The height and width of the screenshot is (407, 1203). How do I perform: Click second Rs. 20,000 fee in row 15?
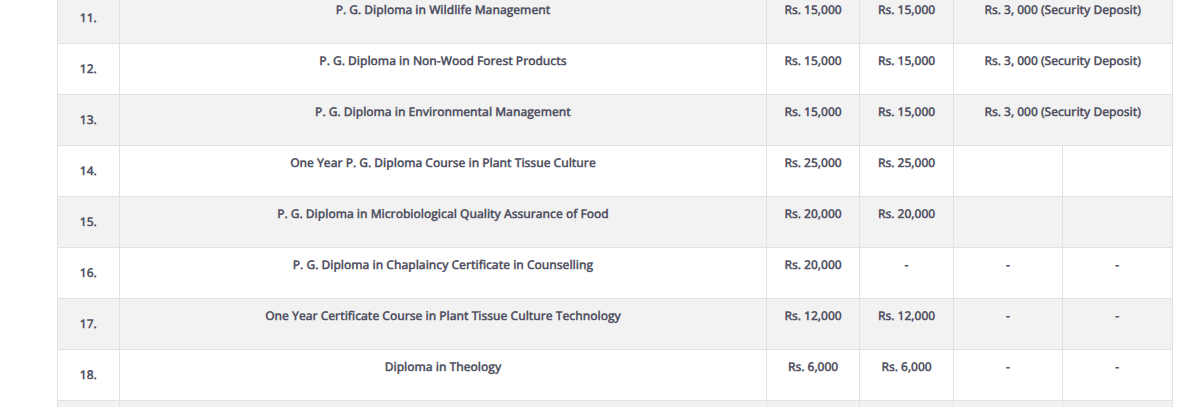pos(906,214)
